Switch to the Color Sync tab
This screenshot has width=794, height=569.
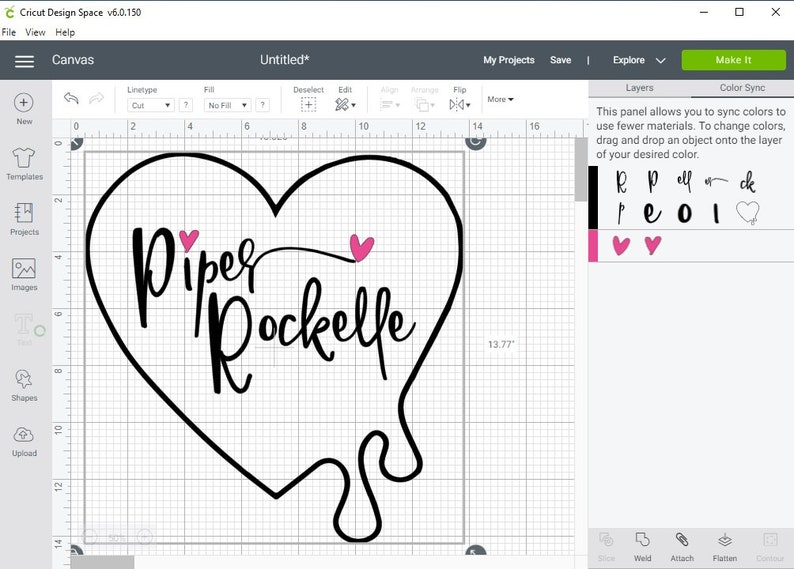pyautogui.click(x=742, y=88)
